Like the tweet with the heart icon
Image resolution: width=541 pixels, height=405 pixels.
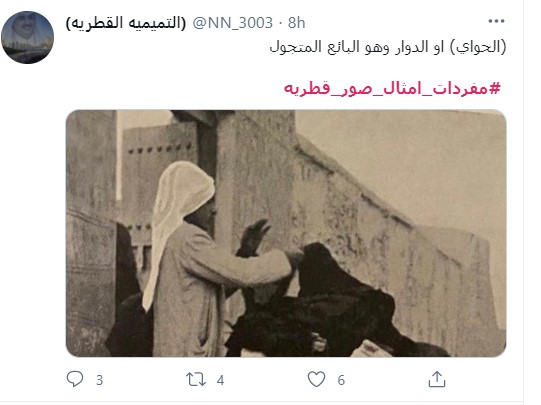(x=316, y=379)
